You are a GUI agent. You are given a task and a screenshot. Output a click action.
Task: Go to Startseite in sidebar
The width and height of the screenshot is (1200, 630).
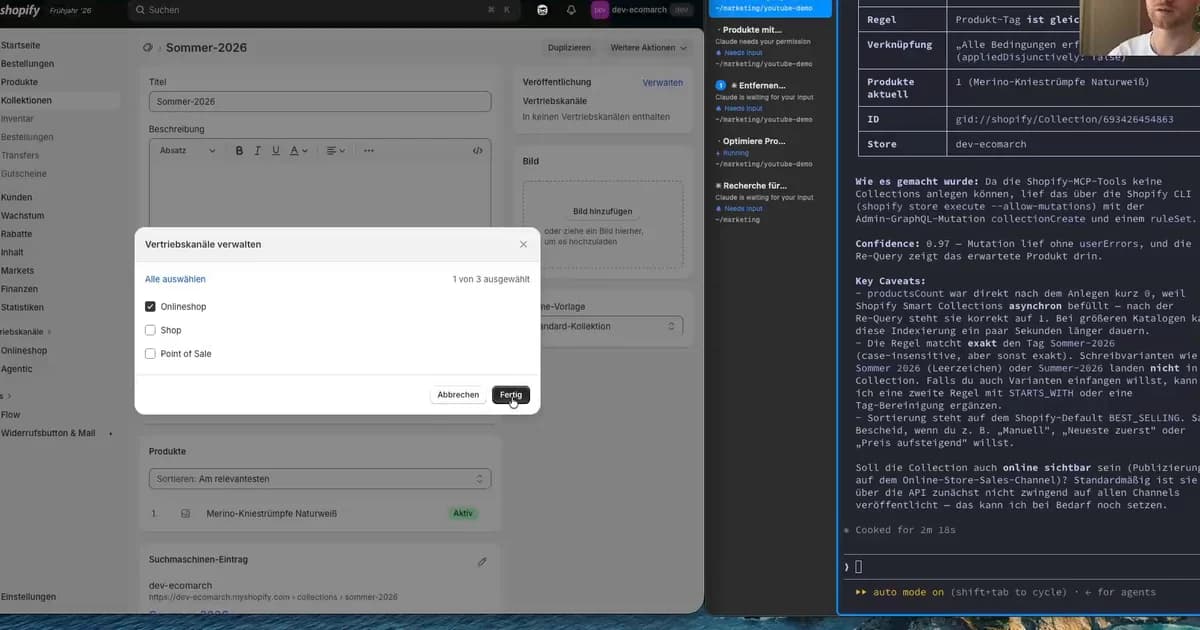(20, 46)
